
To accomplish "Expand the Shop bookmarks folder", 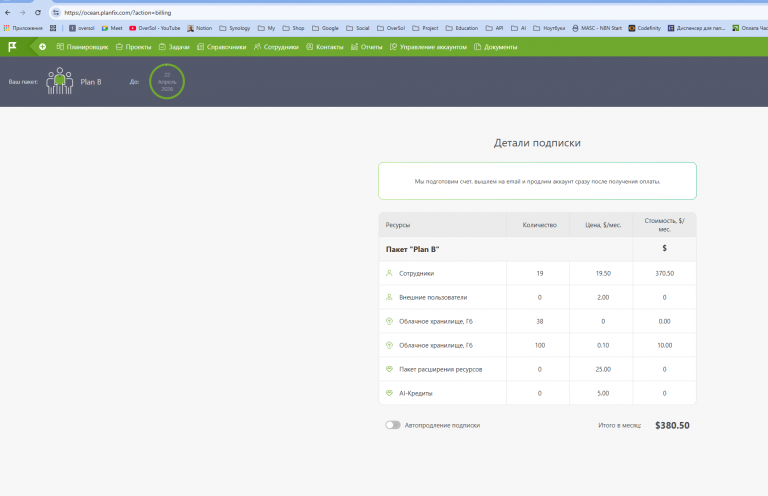I will [x=293, y=28].
